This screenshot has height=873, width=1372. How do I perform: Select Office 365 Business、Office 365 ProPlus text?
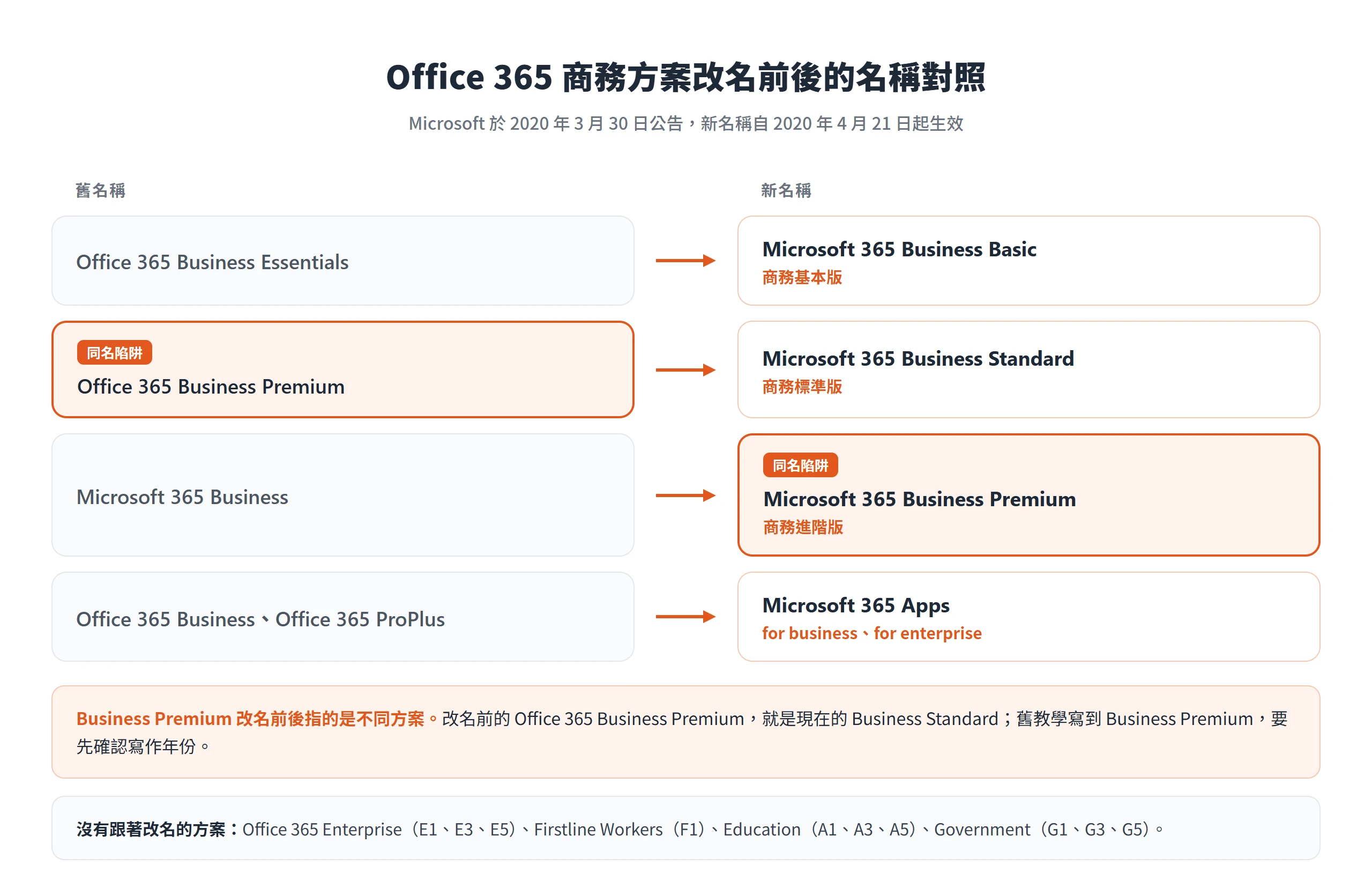(x=260, y=619)
